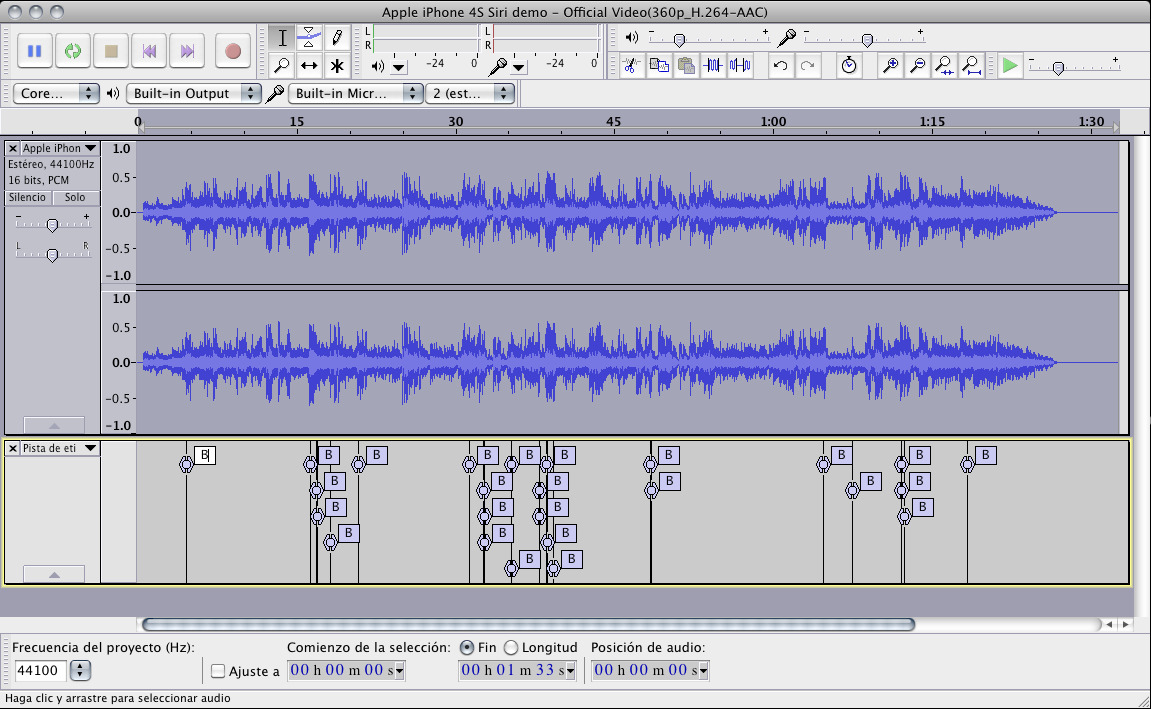Activate the Zoom tool in the tools palette

[x=282, y=64]
